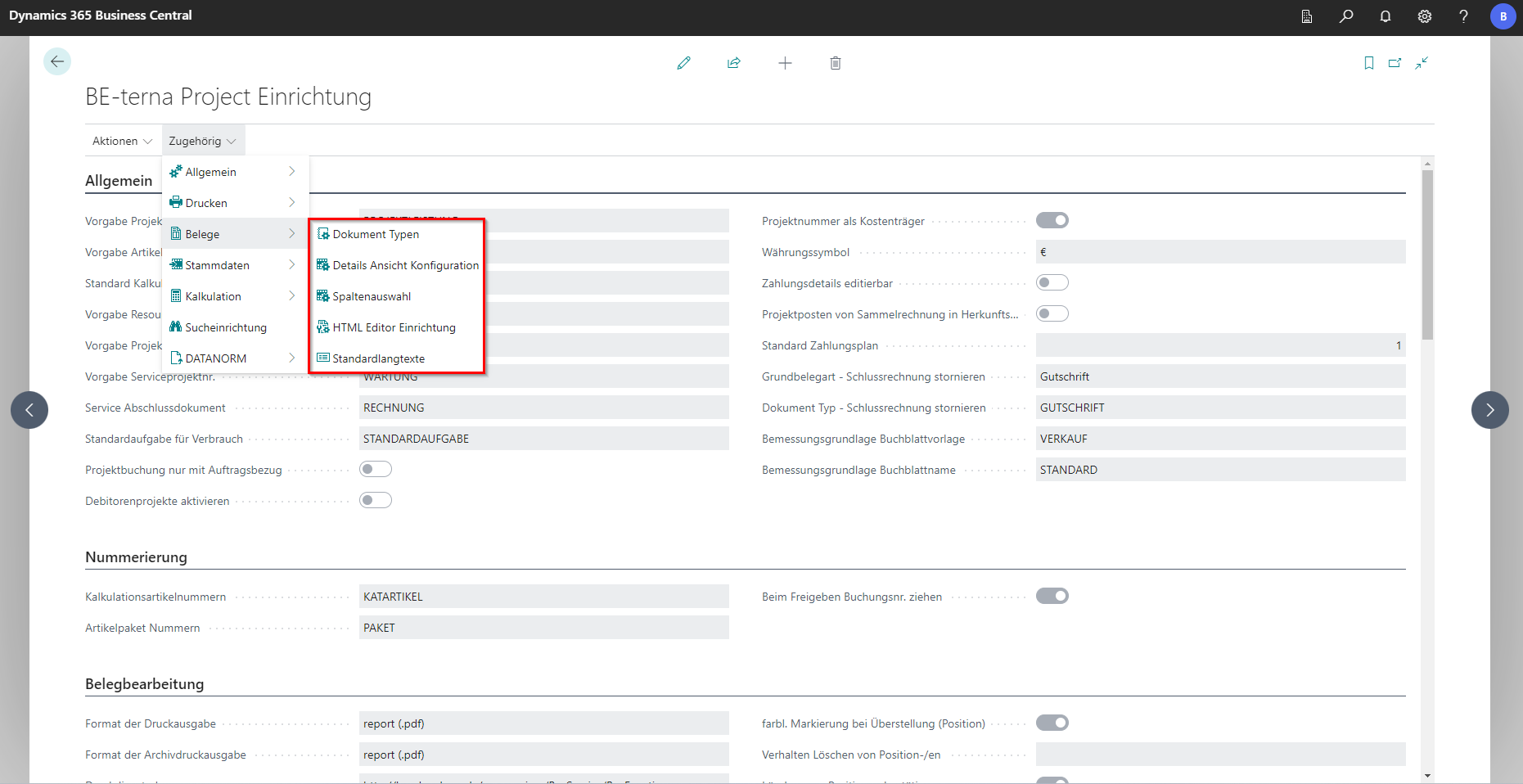Go to next record with right arrow
Viewport: 1523px width, 784px height.
point(1489,410)
